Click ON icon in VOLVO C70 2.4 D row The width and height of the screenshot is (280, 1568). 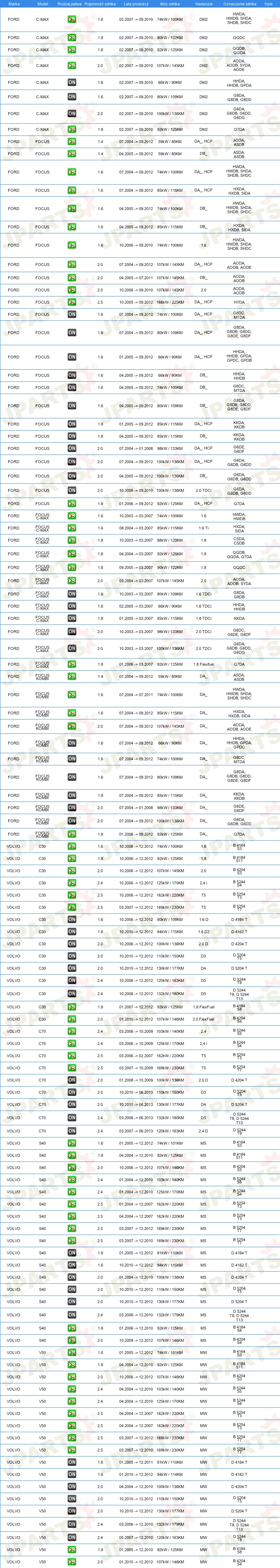72,1131
